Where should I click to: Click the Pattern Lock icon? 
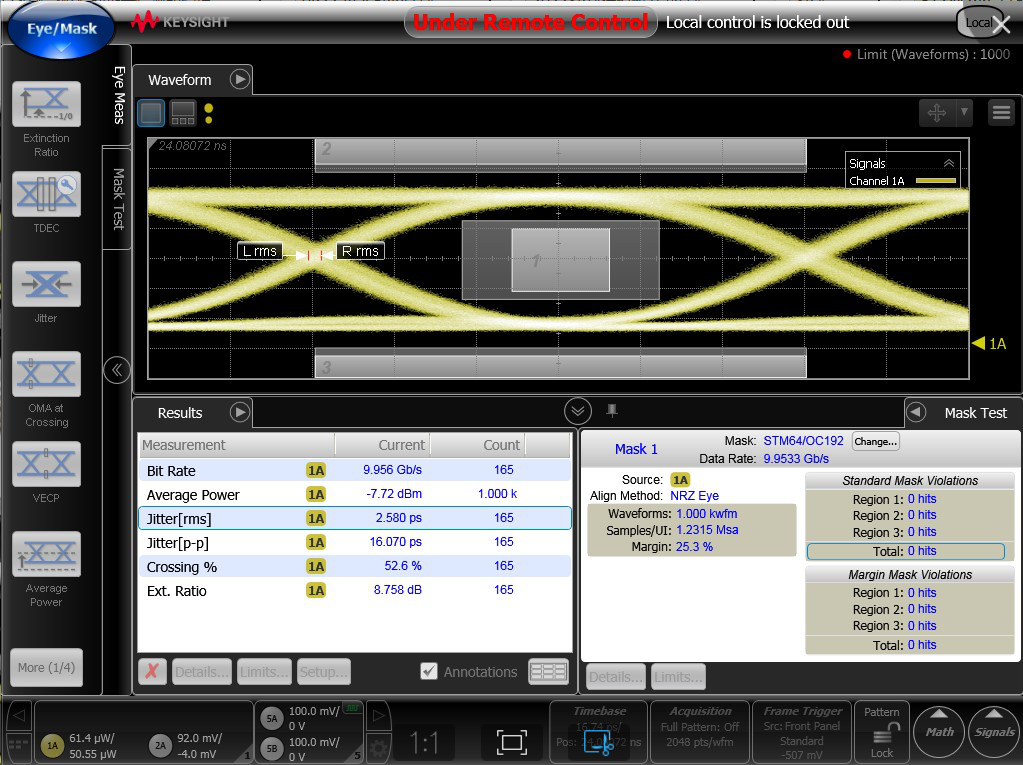882,733
